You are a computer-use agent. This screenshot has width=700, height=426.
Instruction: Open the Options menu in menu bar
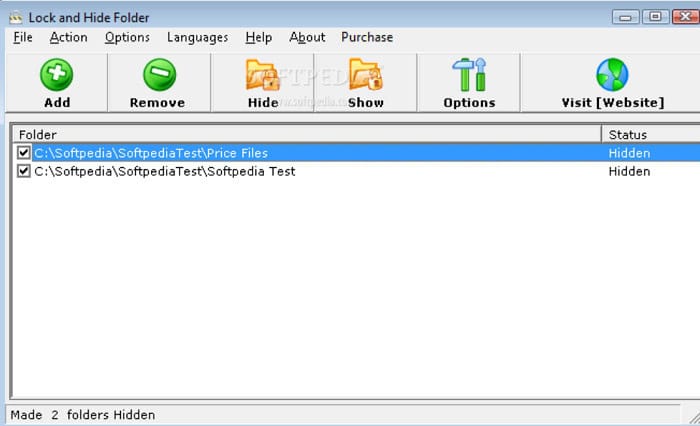point(127,38)
